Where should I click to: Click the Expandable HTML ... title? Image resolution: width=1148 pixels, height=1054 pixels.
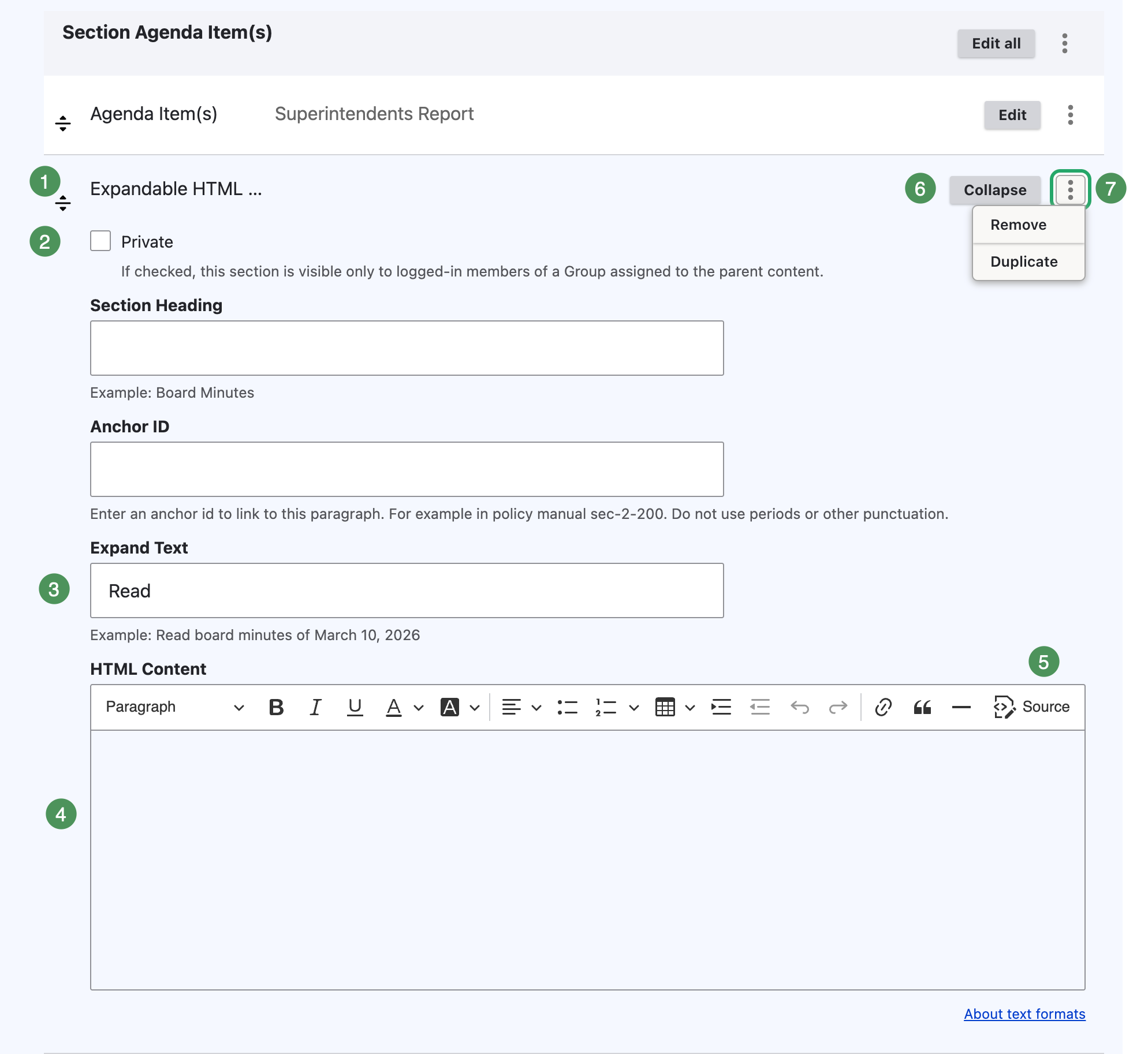(176, 189)
